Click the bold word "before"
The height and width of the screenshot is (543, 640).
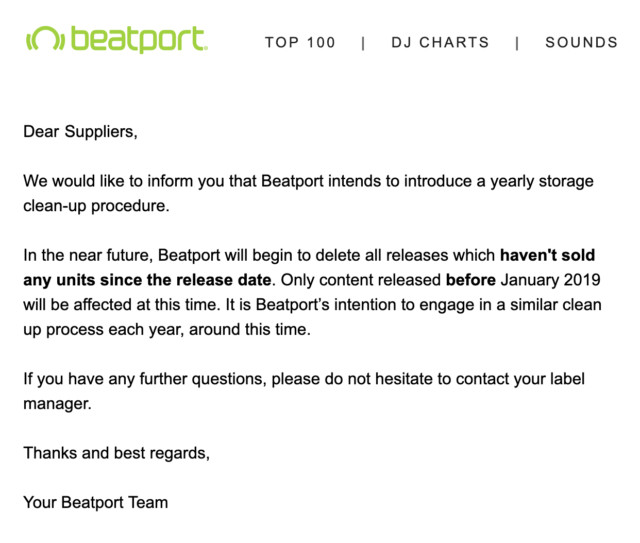471,280
